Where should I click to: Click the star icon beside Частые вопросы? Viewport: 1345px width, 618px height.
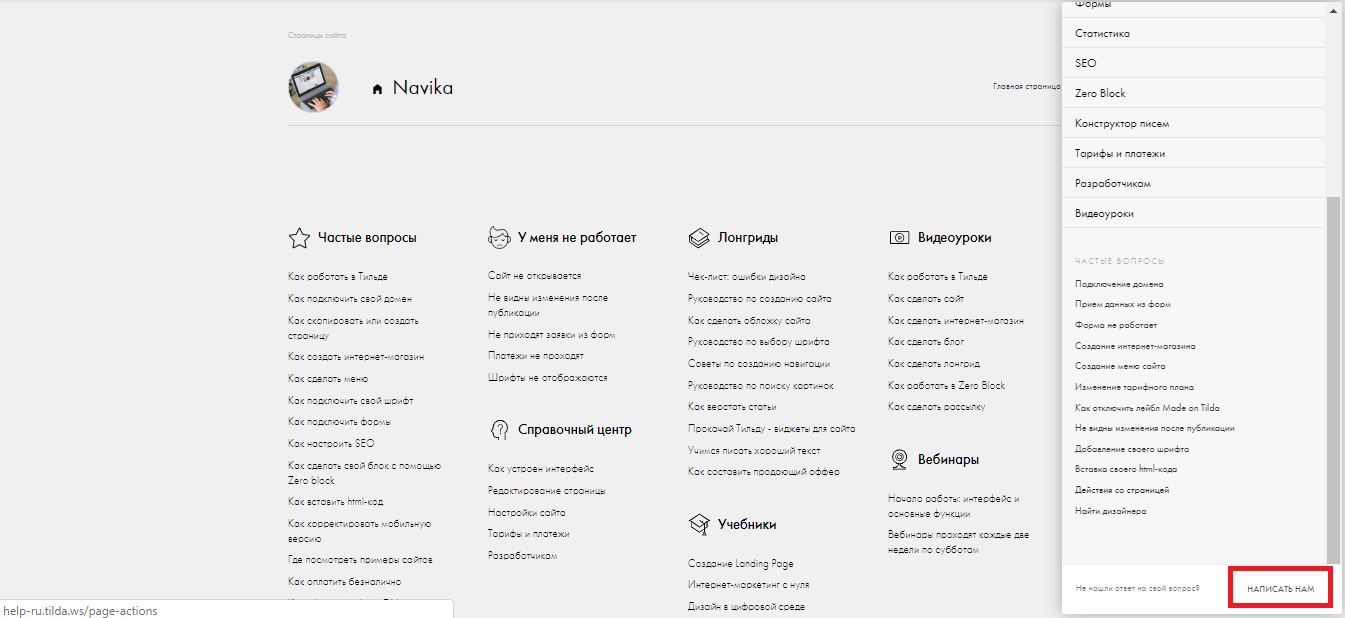(x=298, y=238)
